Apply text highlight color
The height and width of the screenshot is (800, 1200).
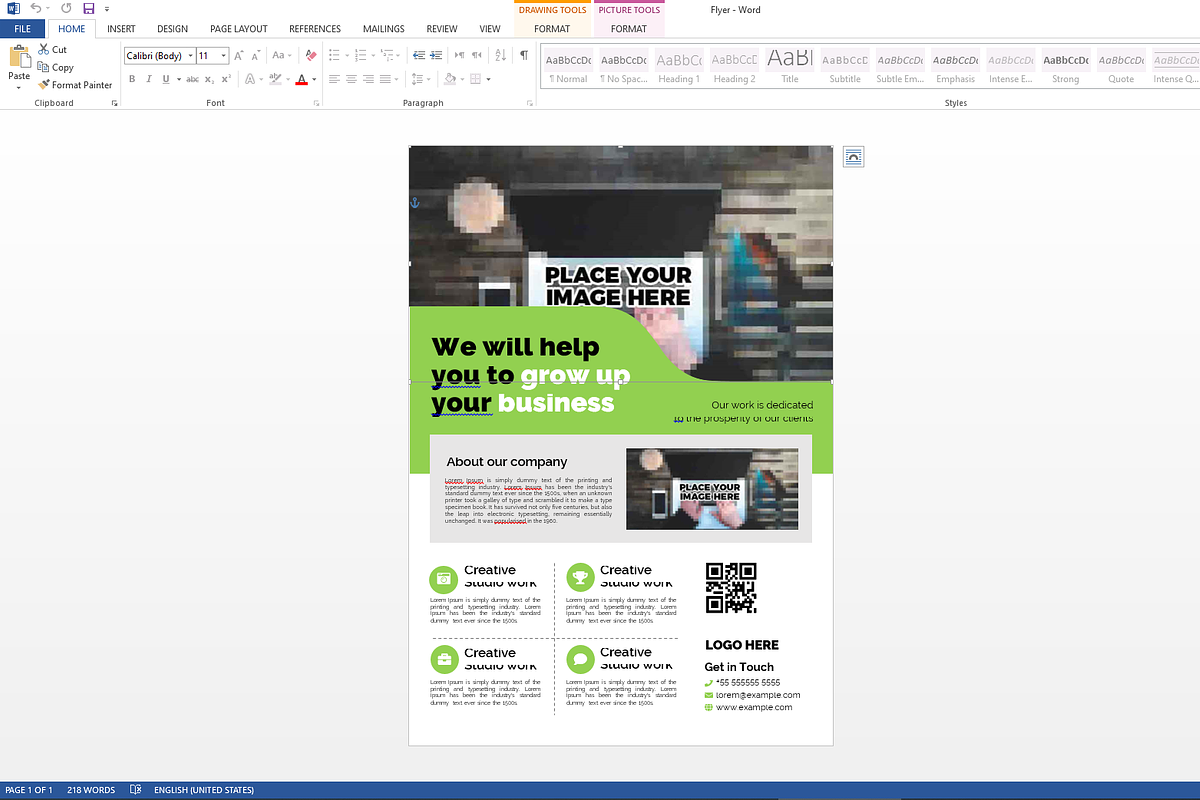274,79
